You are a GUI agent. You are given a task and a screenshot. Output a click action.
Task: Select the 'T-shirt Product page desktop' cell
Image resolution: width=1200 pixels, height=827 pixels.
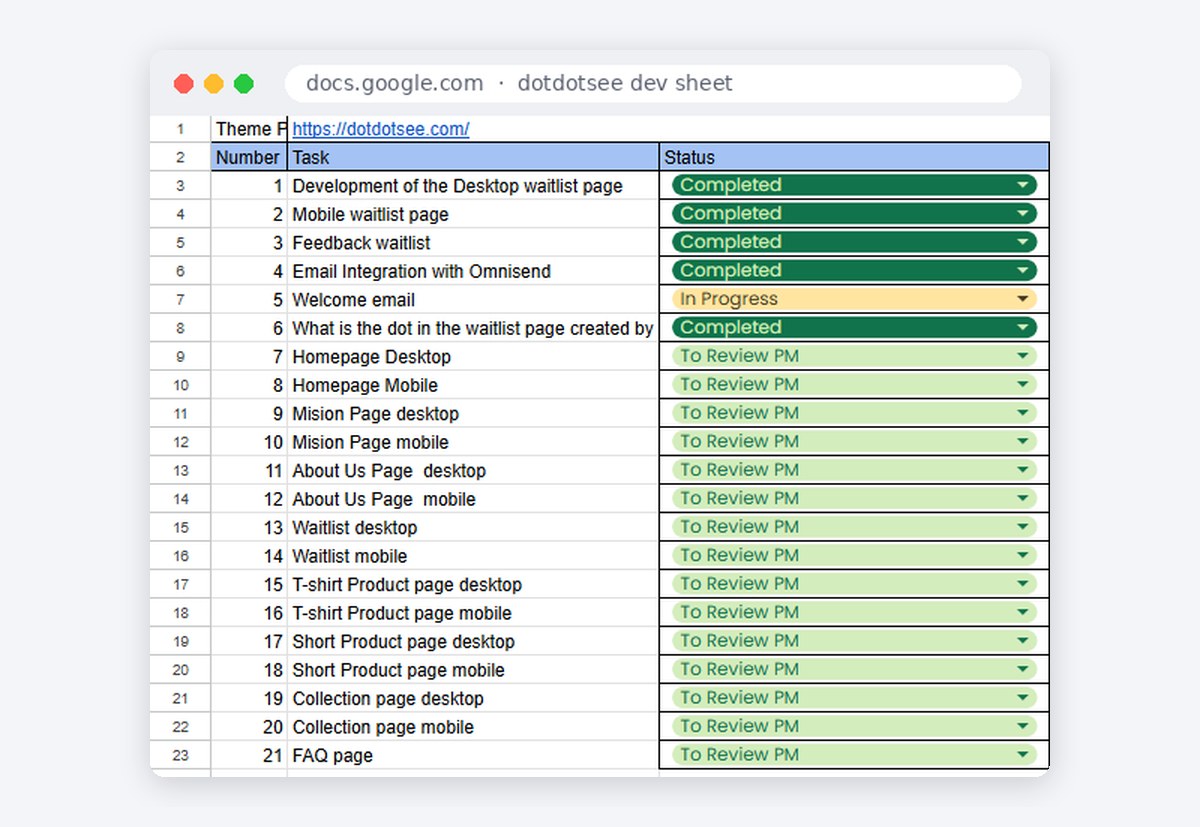(473, 585)
